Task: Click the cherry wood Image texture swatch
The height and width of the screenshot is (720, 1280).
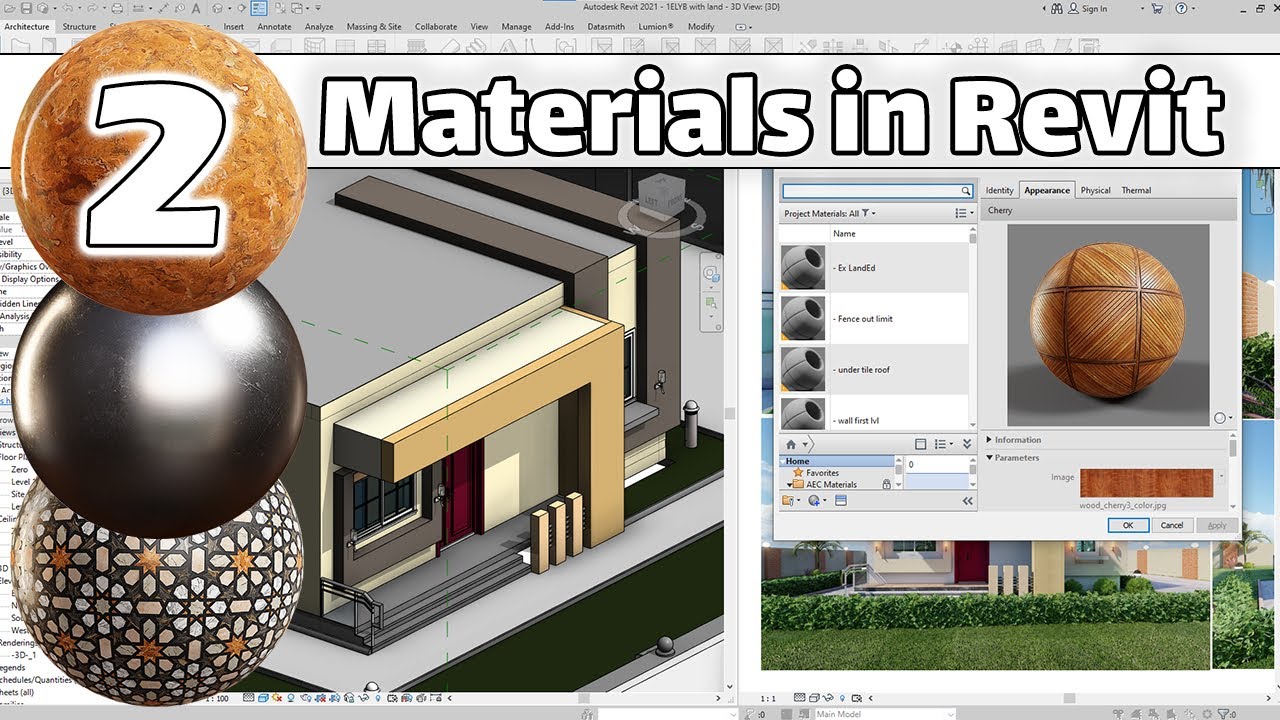Action: (x=1146, y=483)
